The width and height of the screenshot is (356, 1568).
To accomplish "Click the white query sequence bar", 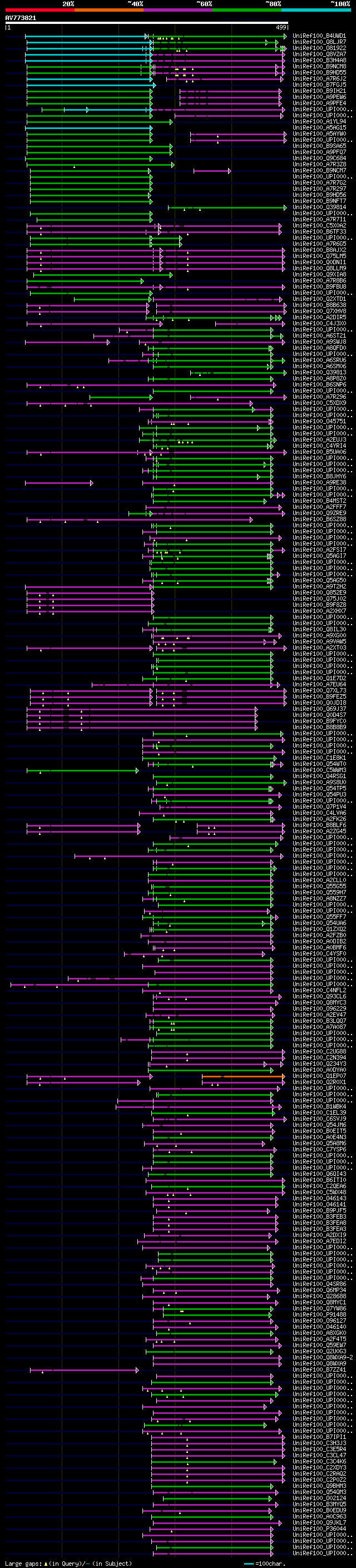I will click(x=147, y=22).
